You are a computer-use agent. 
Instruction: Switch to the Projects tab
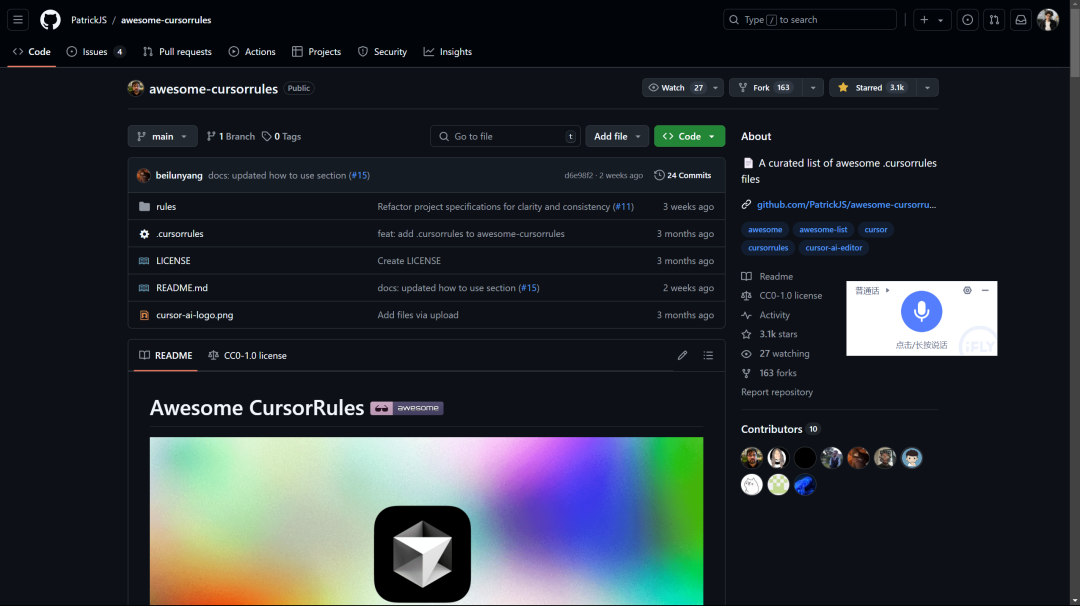point(316,52)
